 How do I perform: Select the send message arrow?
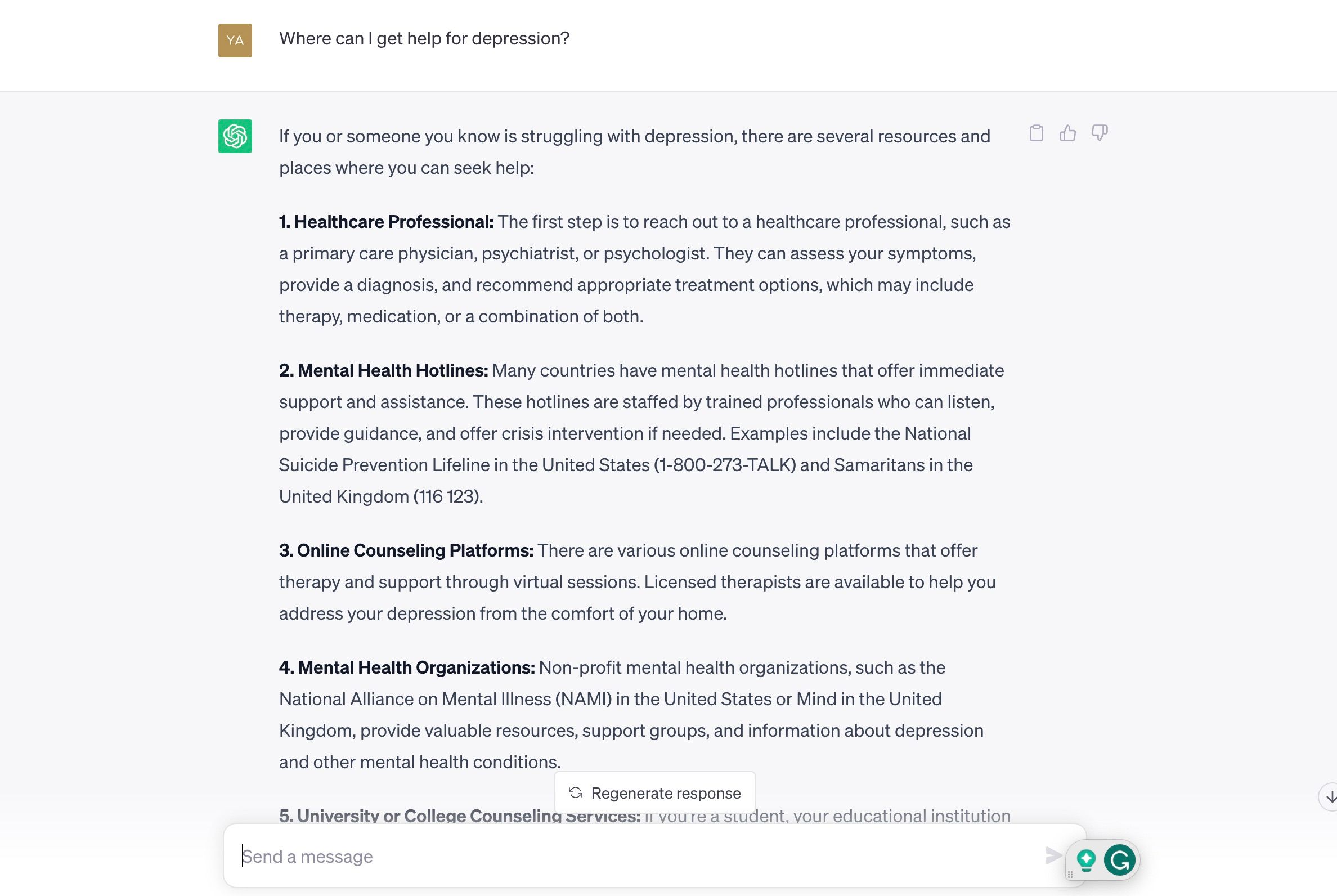(1053, 857)
